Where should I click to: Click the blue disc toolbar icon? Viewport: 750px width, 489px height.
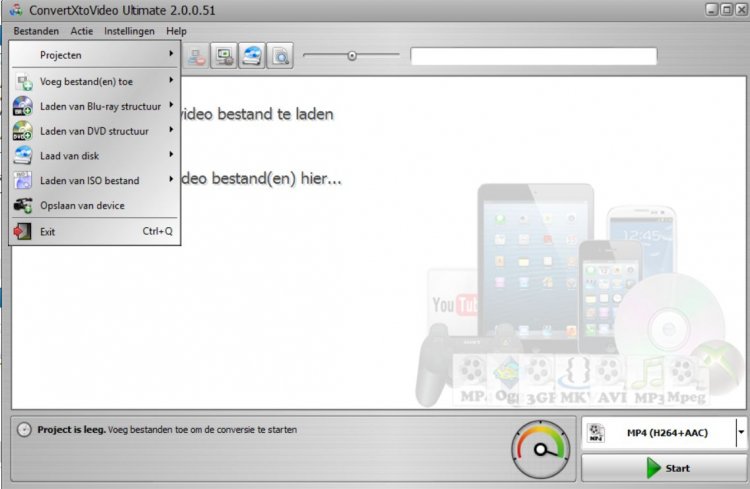[x=252, y=56]
